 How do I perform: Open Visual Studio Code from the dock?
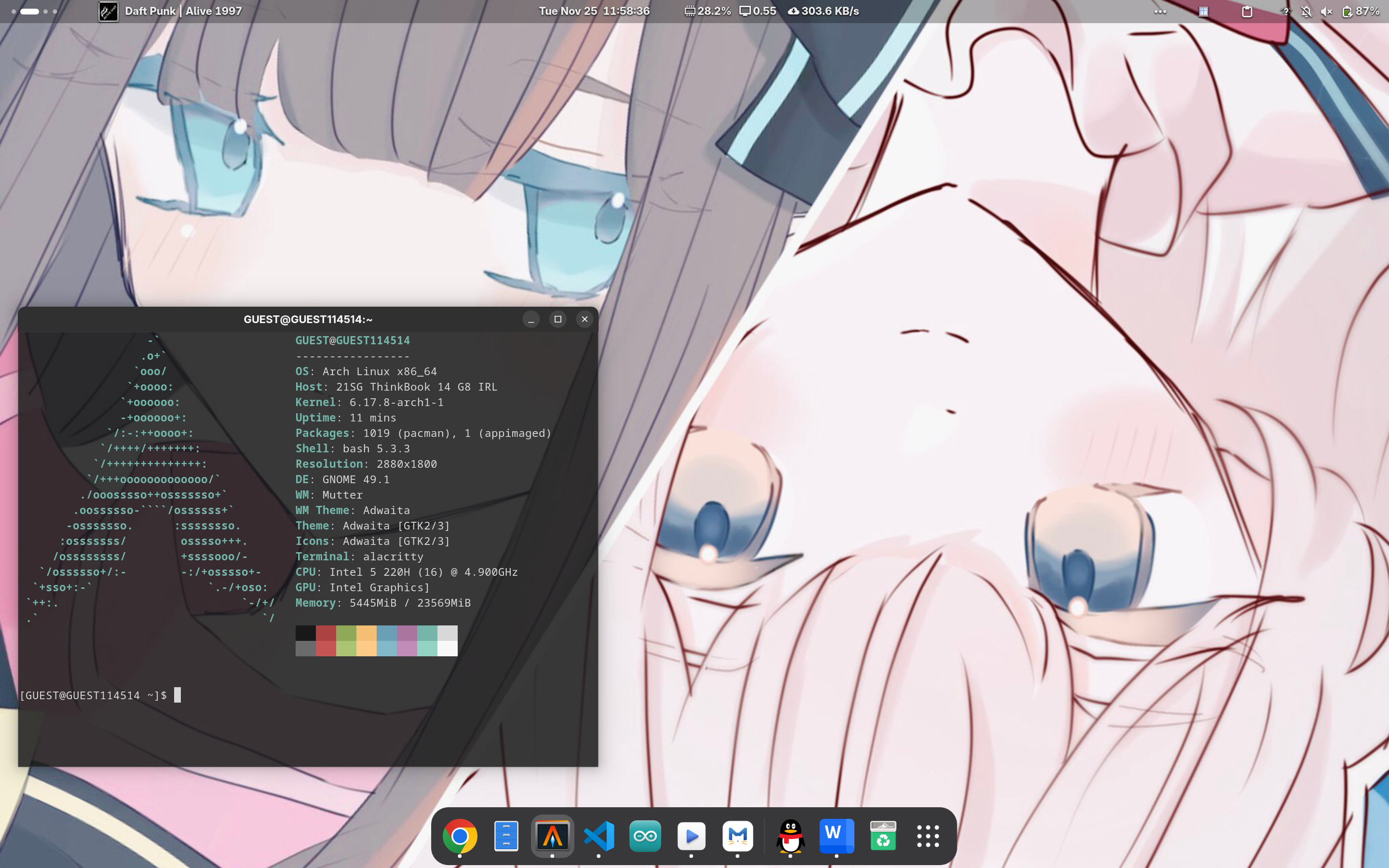click(x=599, y=836)
